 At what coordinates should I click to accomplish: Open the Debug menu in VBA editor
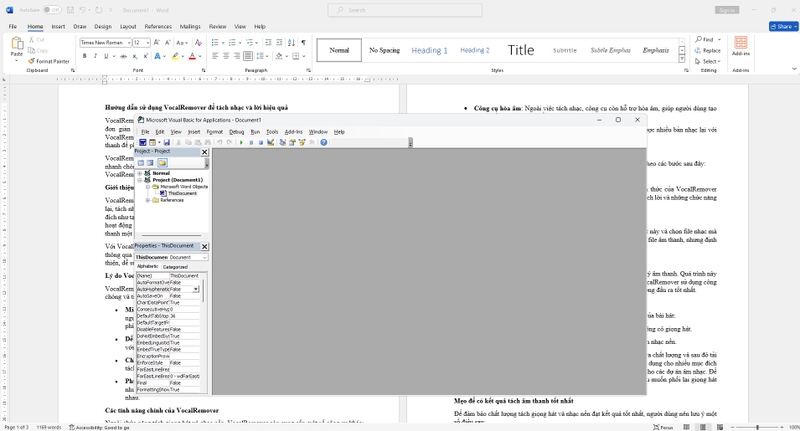tap(236, 131)
